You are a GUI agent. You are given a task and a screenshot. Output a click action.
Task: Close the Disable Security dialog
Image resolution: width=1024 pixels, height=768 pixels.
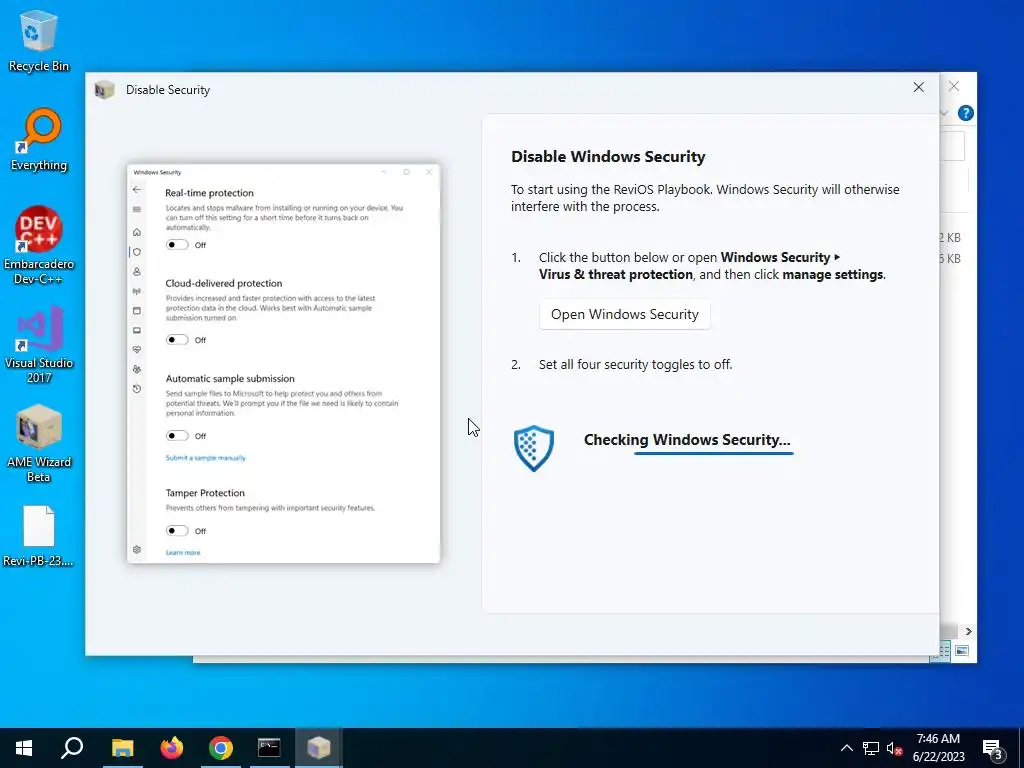918,88
